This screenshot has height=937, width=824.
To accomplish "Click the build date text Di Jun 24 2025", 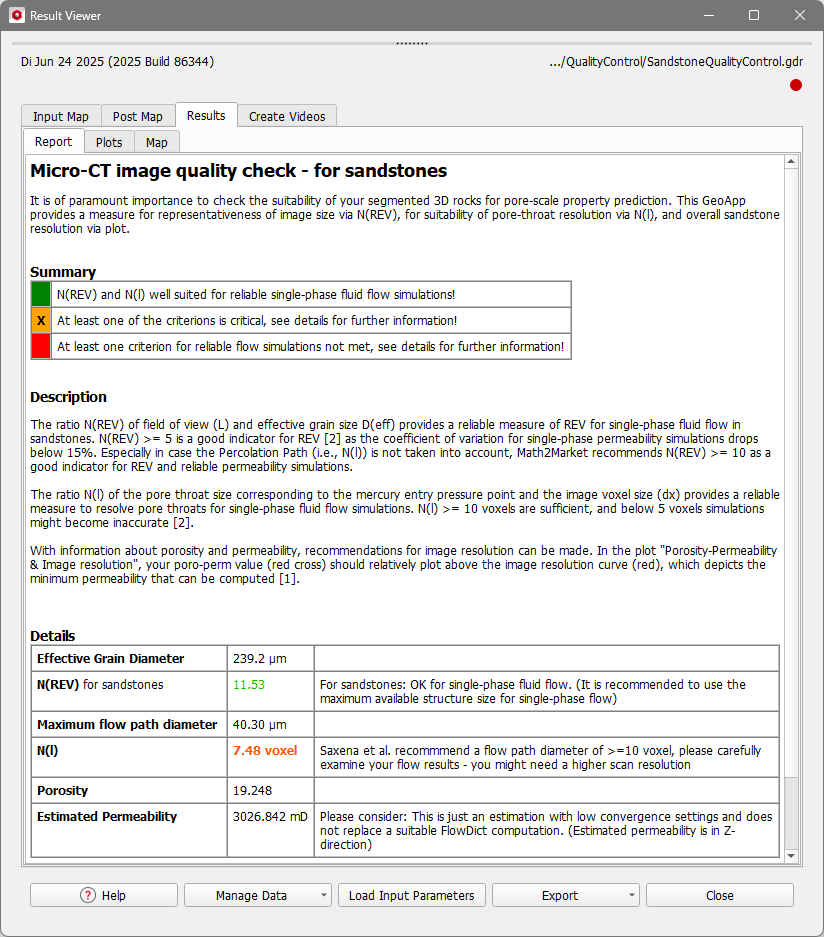I will (x=117, y=62).
